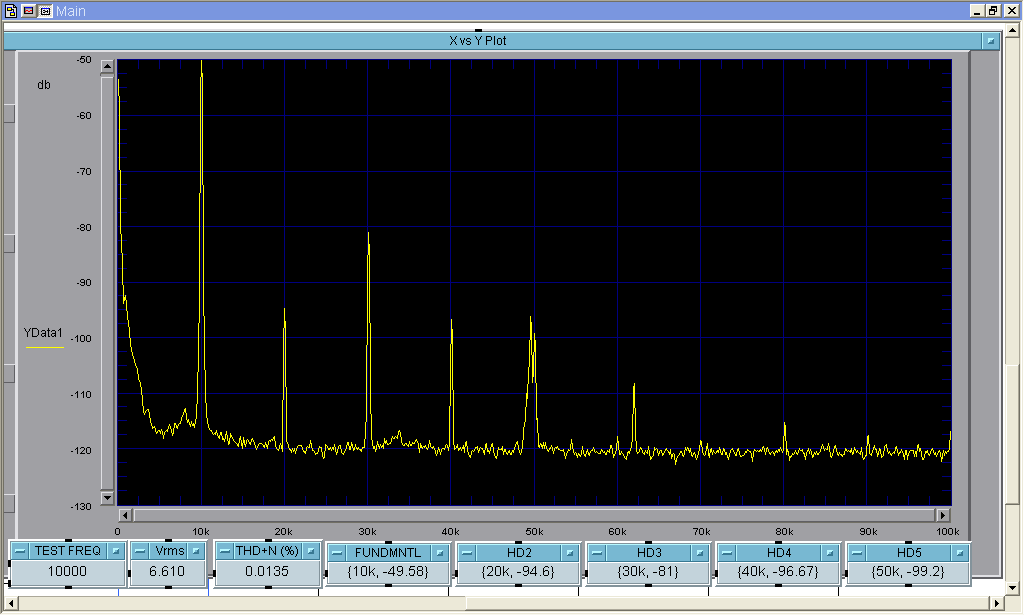Click the TEST FREQ value 10000
1024x615 pixels.
click(68, 572)
